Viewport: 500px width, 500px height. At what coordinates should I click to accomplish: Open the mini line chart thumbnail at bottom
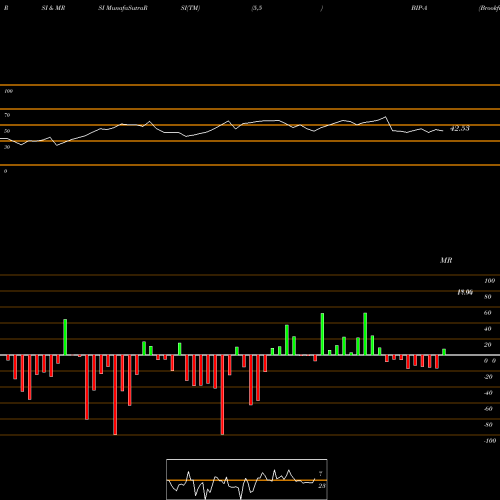click(x=247, y=479)
